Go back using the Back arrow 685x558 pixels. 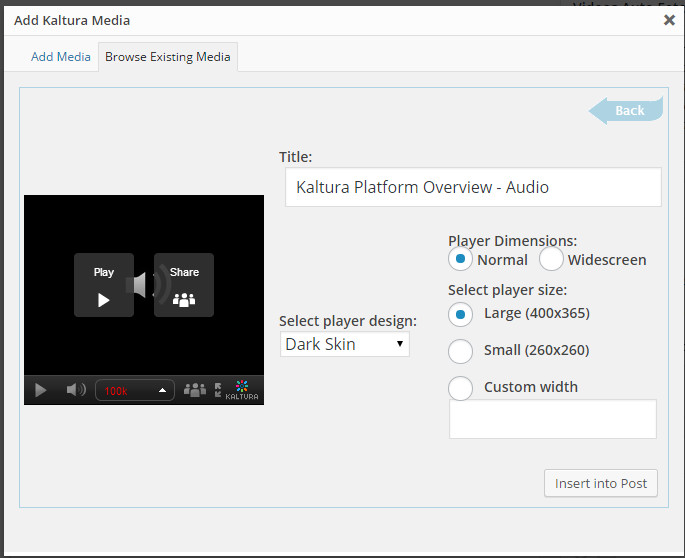click(x=627, y=110)
